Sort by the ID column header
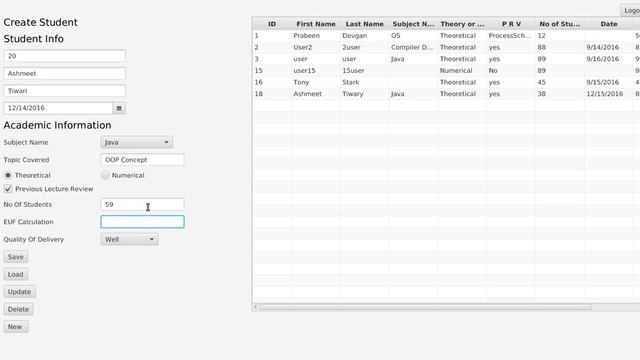 pyautogui.click(x=272, y=24)
